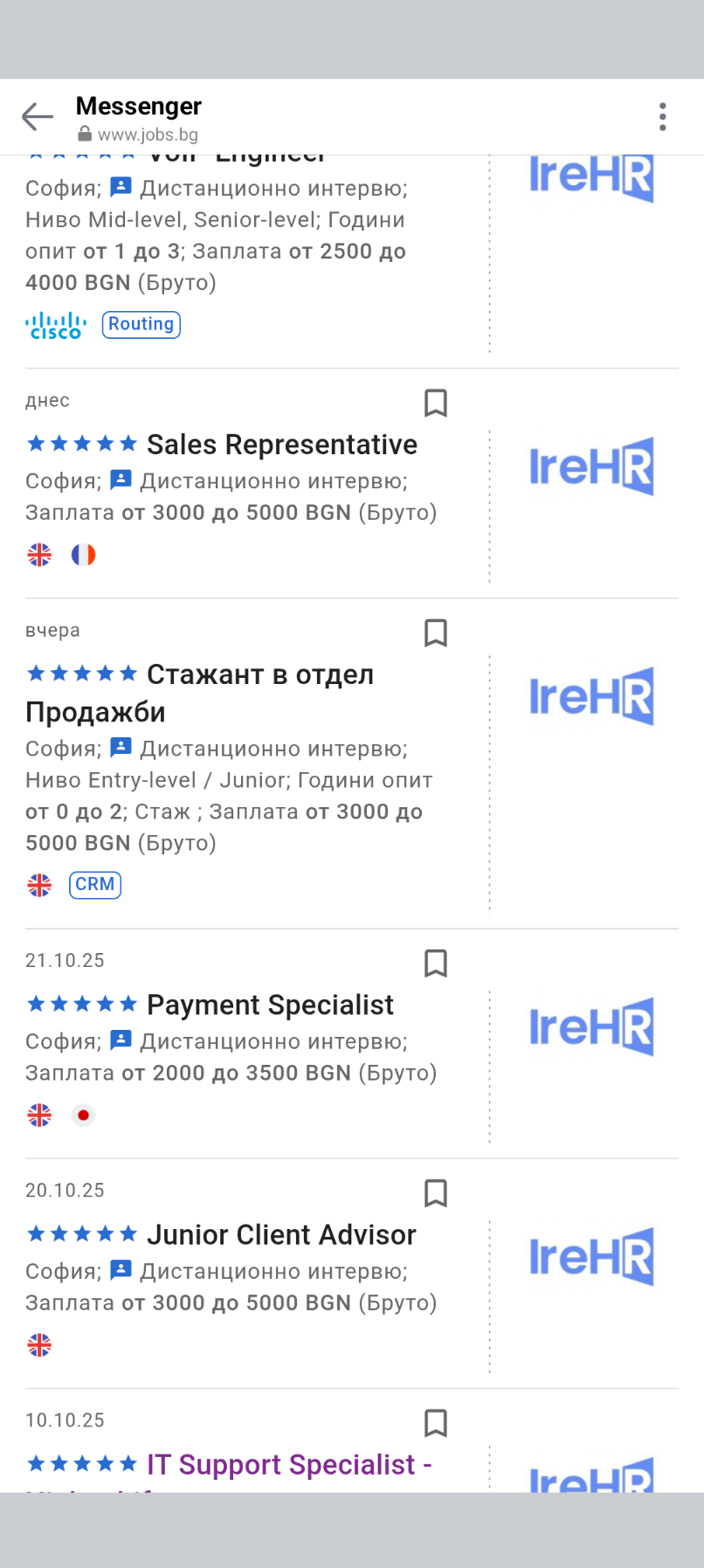
Task: Open the Junior Client Advisor listing
Action: pos(281,1234)
